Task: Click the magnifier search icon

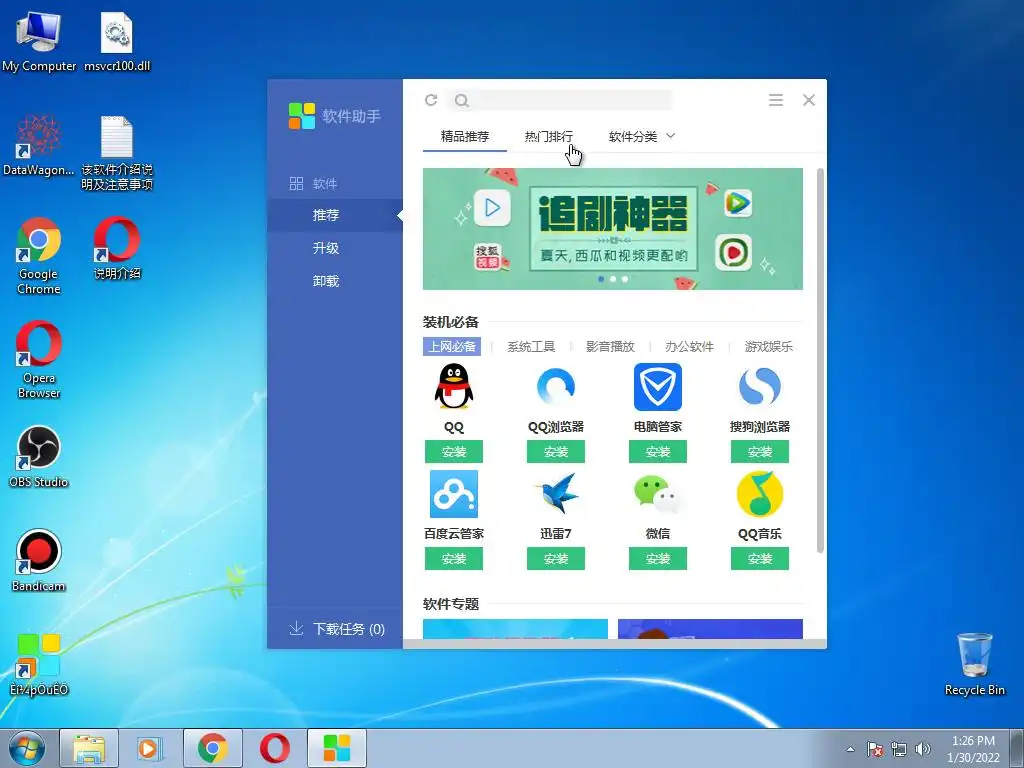Action: pos(462,101)
